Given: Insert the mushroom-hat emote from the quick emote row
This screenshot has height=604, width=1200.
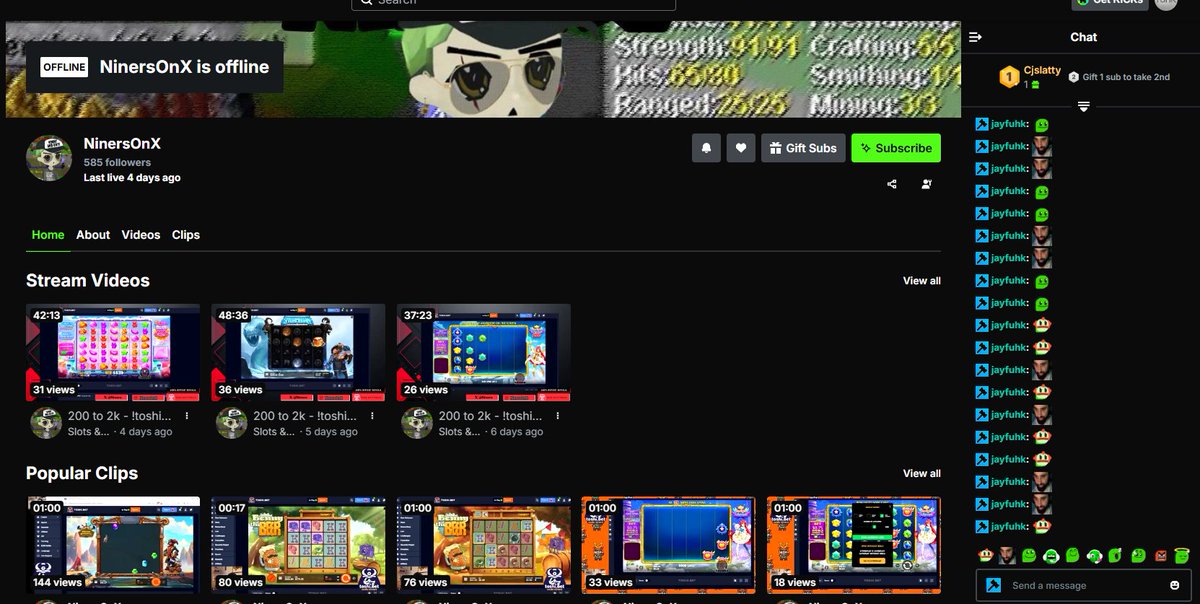Looking at the screenshot, I should [x=985, y=555].
